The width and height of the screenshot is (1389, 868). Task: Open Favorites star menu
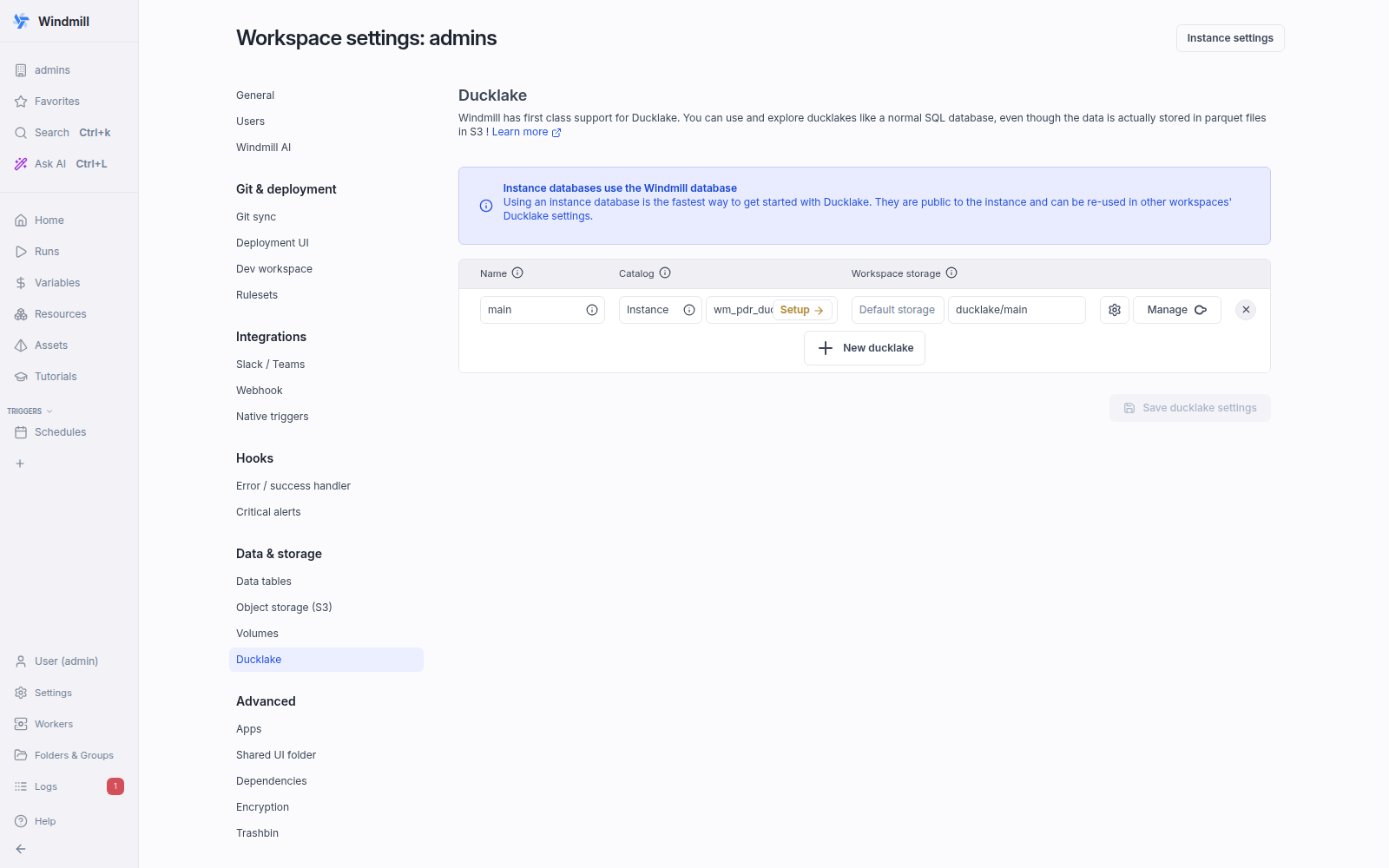(69, 102)
